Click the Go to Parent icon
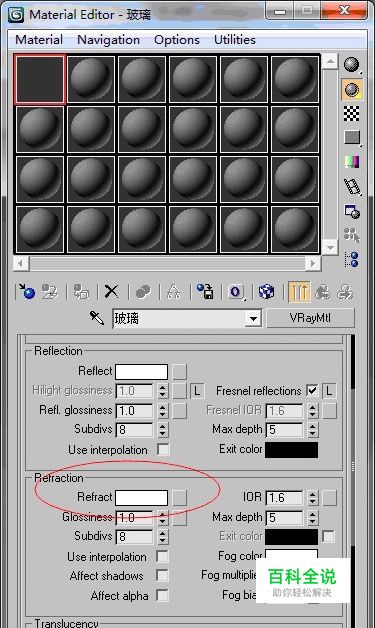Image resolution: width=375 pixels, height=628 pixels. tap(323, 292)
